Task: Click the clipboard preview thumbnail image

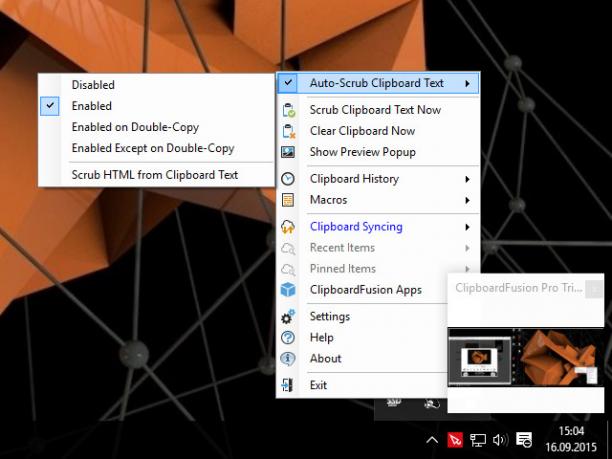Action: click(x=525, y=357)
